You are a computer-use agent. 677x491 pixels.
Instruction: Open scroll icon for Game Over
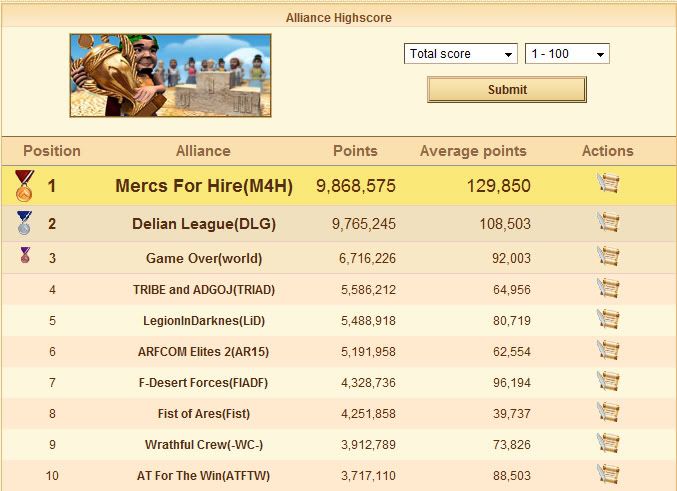click(608, 256)
